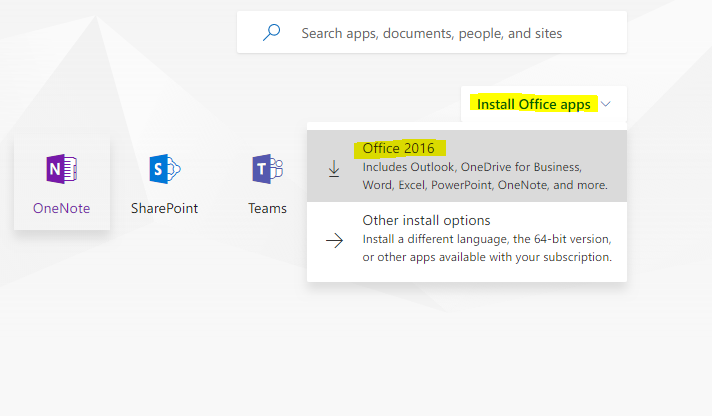Click the Install Office apps button
Screen dimensions: 712x416
click(x=544, y=104)
